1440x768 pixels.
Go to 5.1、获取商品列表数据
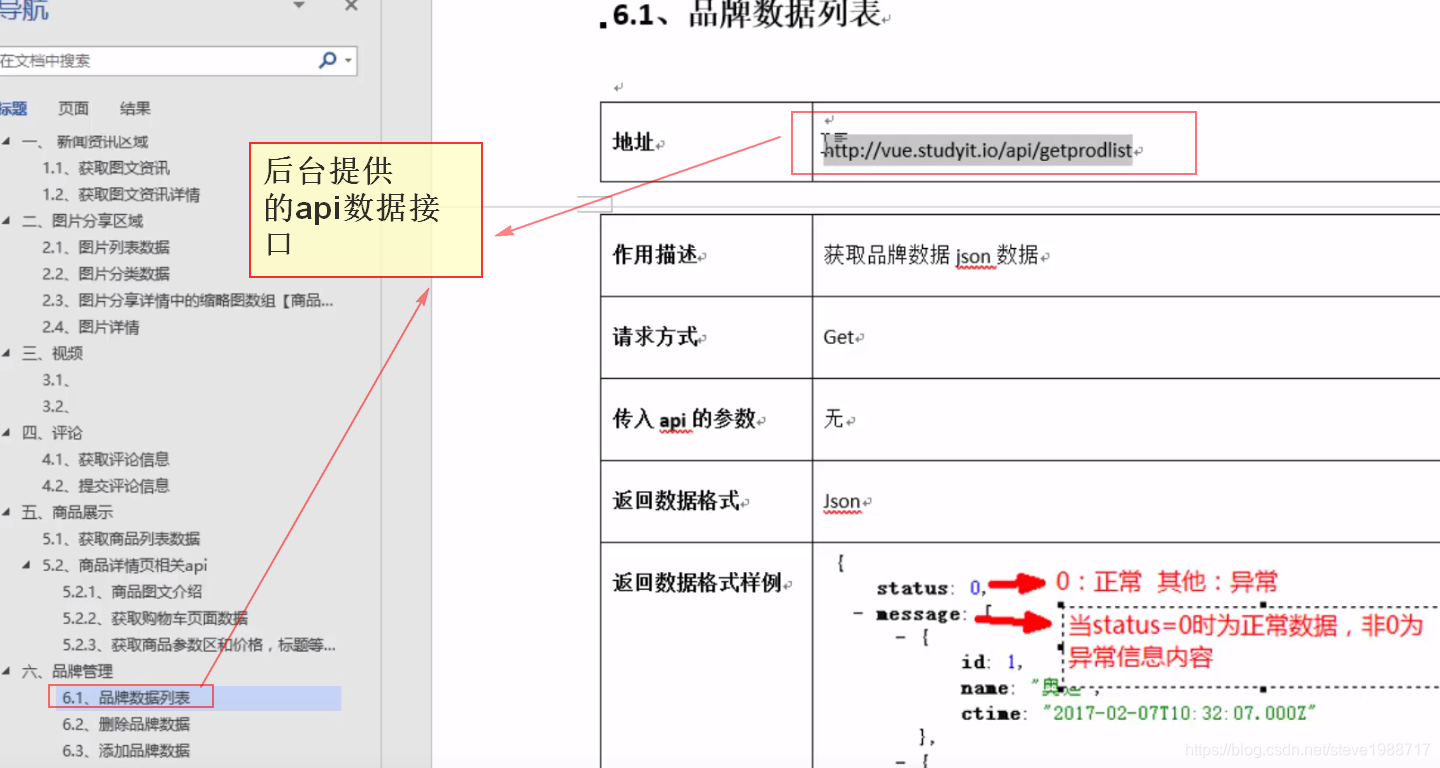[121, 539]
